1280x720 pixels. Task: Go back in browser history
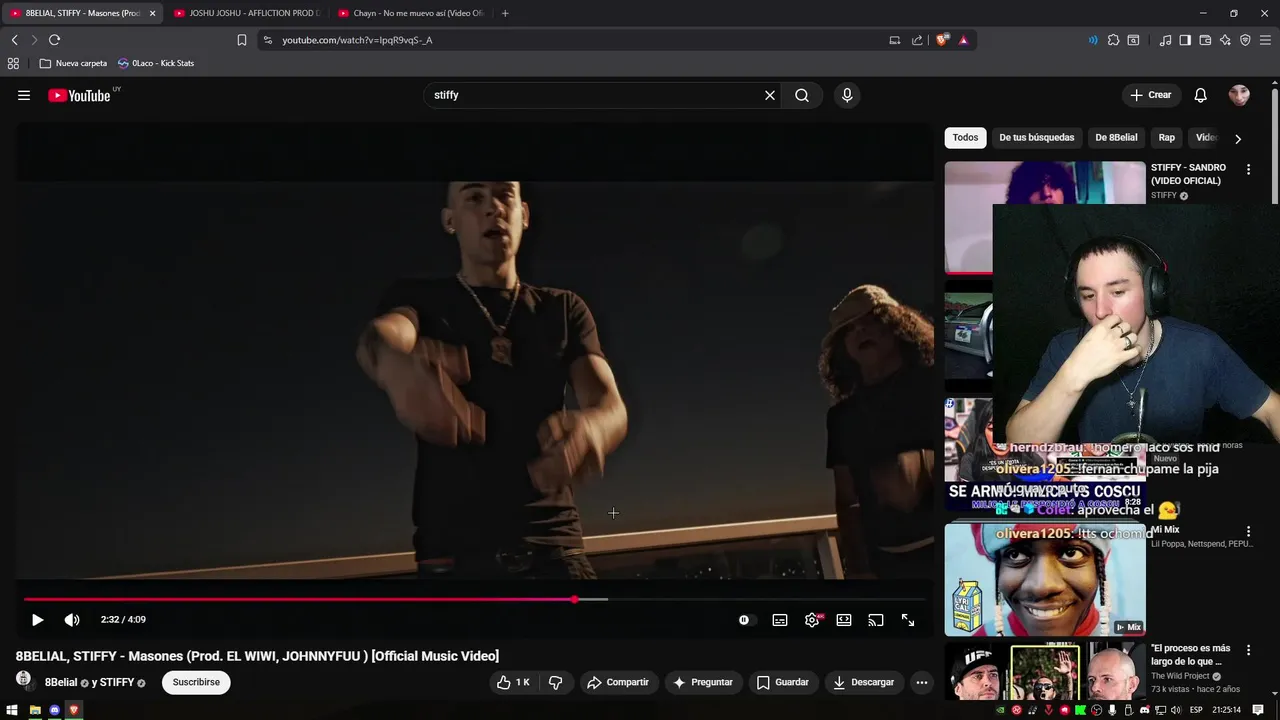point(14,40)
